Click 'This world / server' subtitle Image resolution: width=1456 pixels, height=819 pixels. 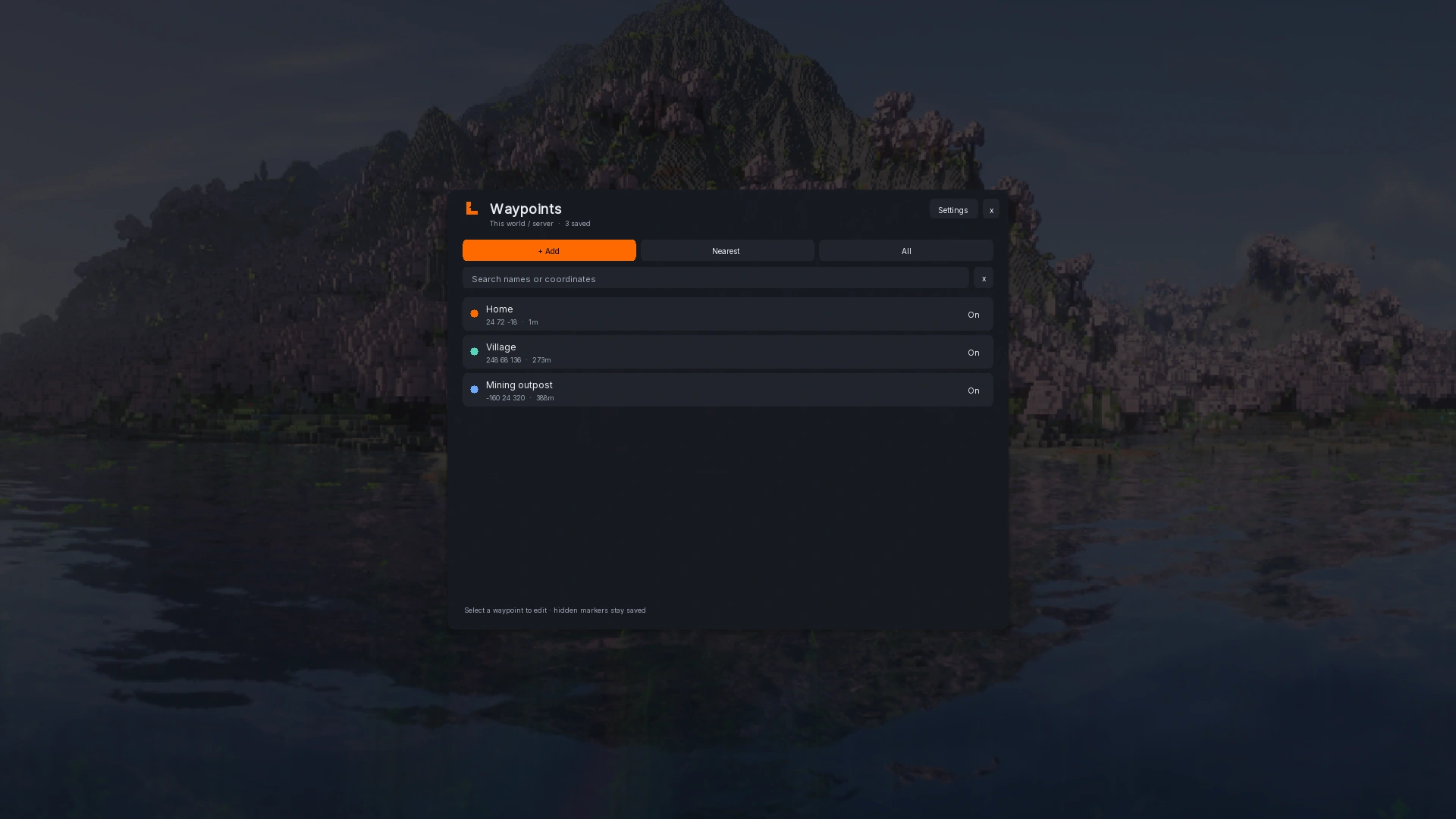pos(522,224)
